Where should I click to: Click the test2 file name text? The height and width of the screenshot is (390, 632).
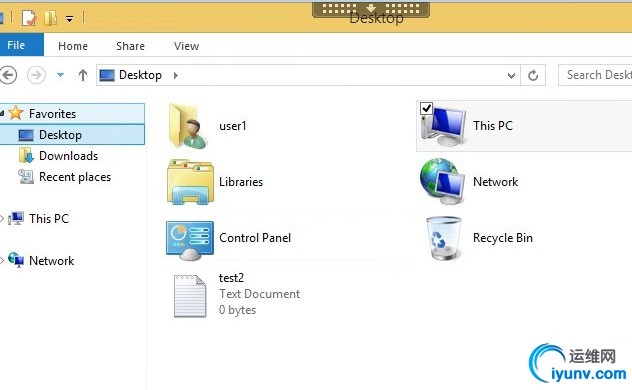(x=231, y=278)
